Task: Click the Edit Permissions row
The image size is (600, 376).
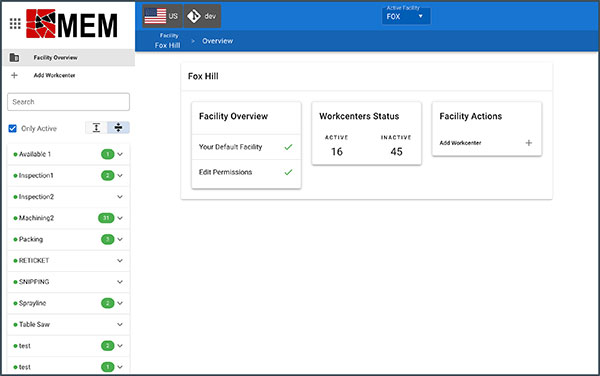Action: pyautogui.click(x=246, y=172)
